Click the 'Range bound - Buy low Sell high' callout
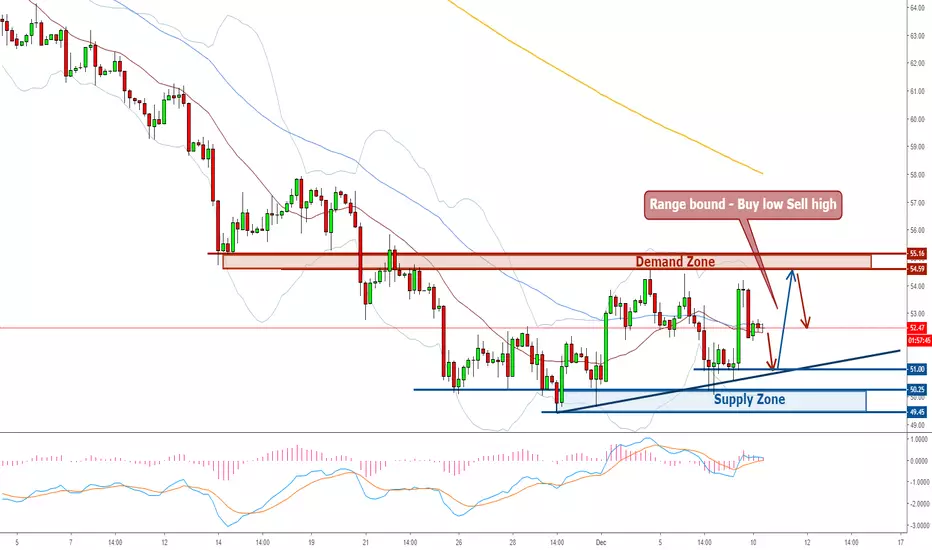The image size is (932, 550). click(x=743, y=205)
